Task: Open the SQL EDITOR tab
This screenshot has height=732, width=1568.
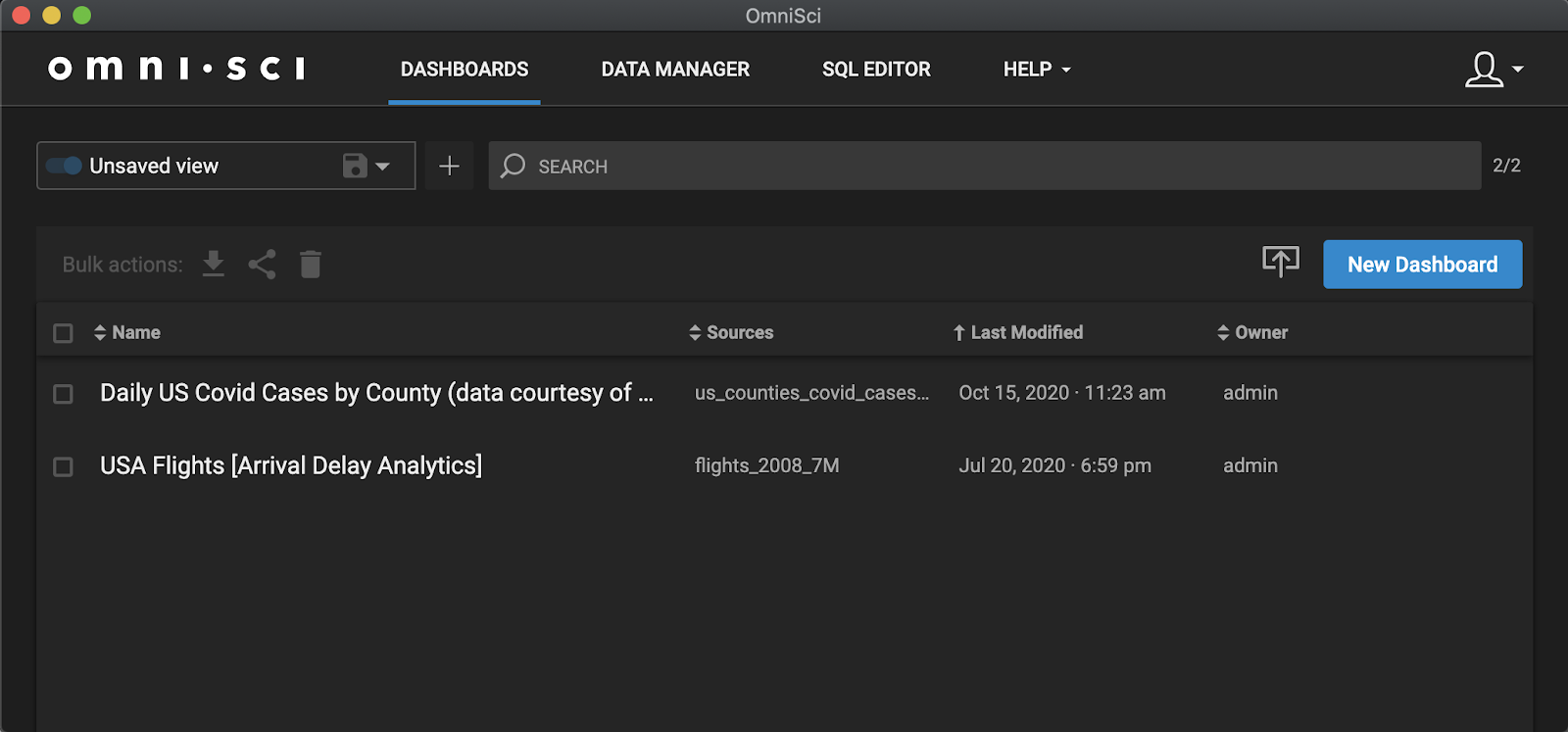Action: tap(876, 70)
